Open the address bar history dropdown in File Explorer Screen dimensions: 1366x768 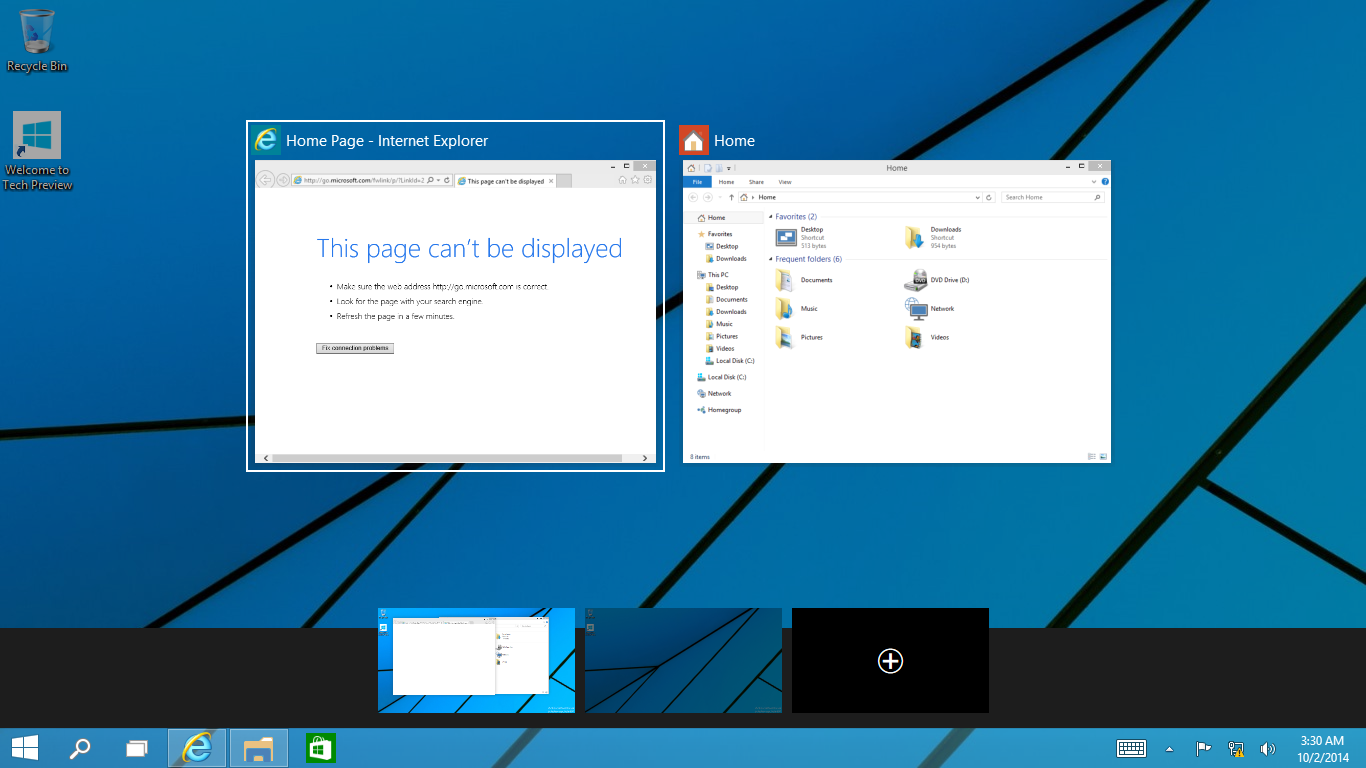pyautogui.click(x=977, y=198)
